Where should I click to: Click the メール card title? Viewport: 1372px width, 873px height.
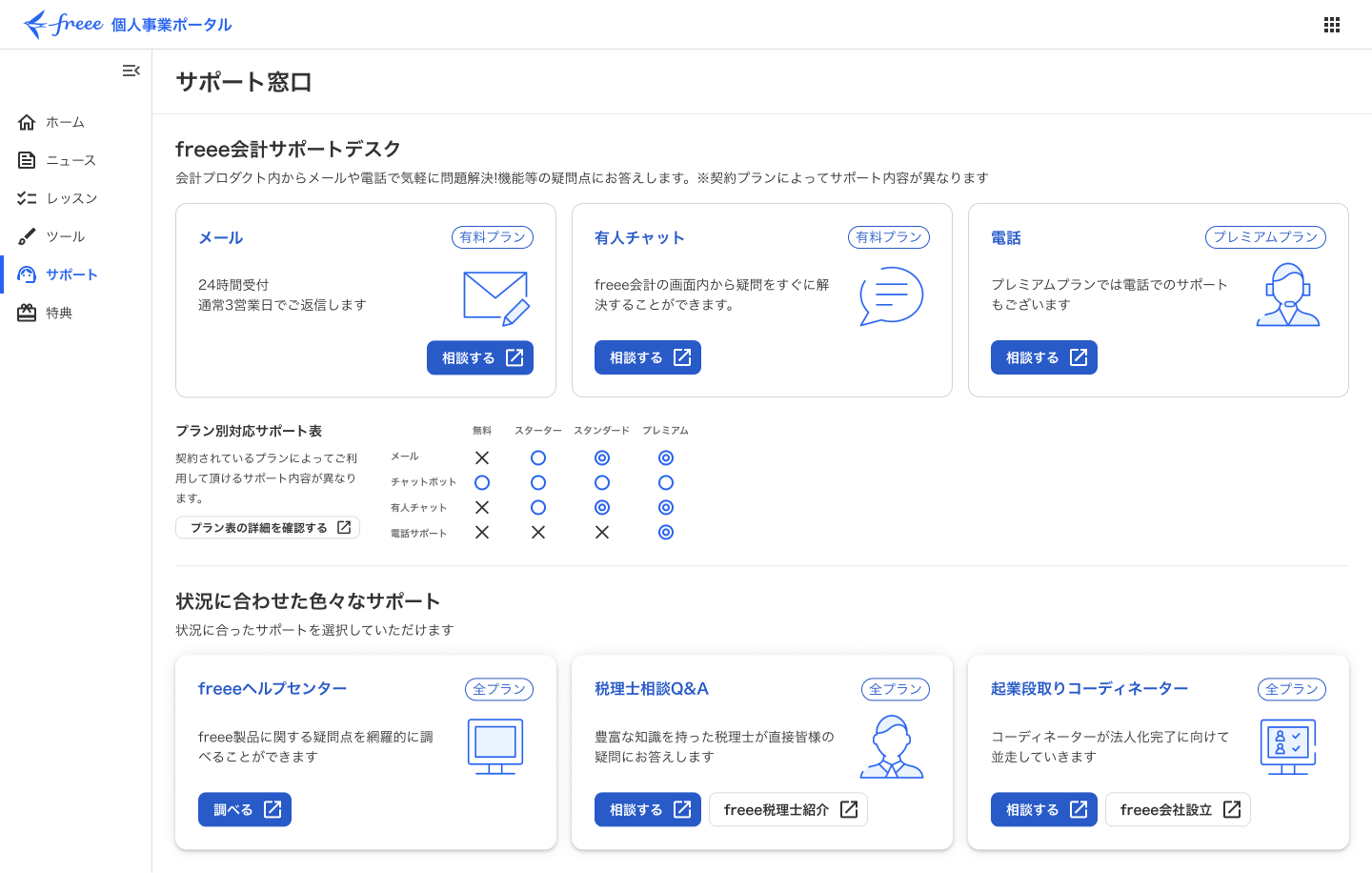(221, 237)
